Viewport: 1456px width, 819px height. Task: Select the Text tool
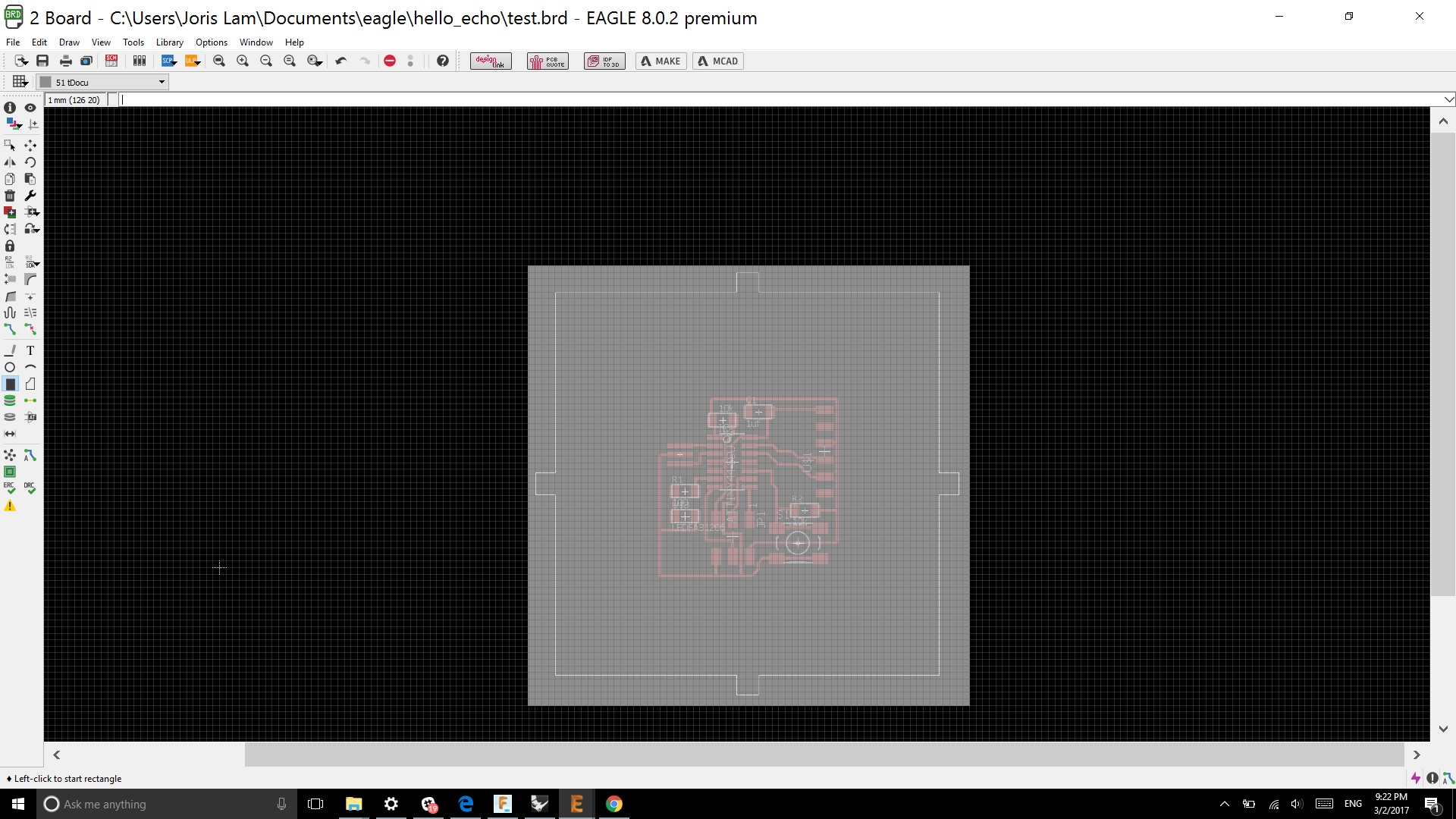(30, 350)
